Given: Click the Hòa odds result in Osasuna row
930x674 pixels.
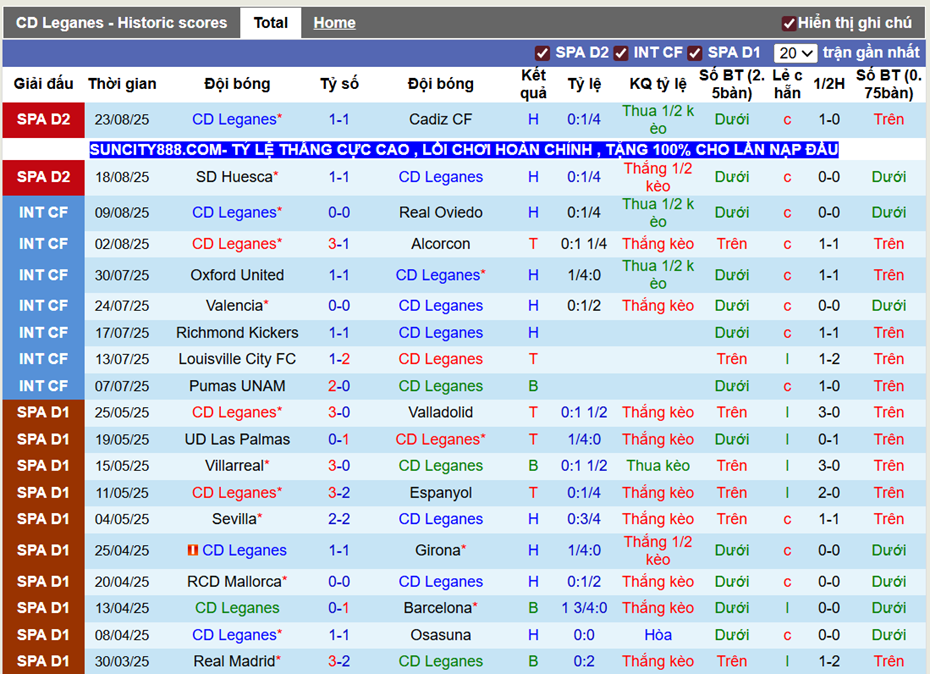Looking at the screenshot, I should pyautogui.click(x=658, y=635).
